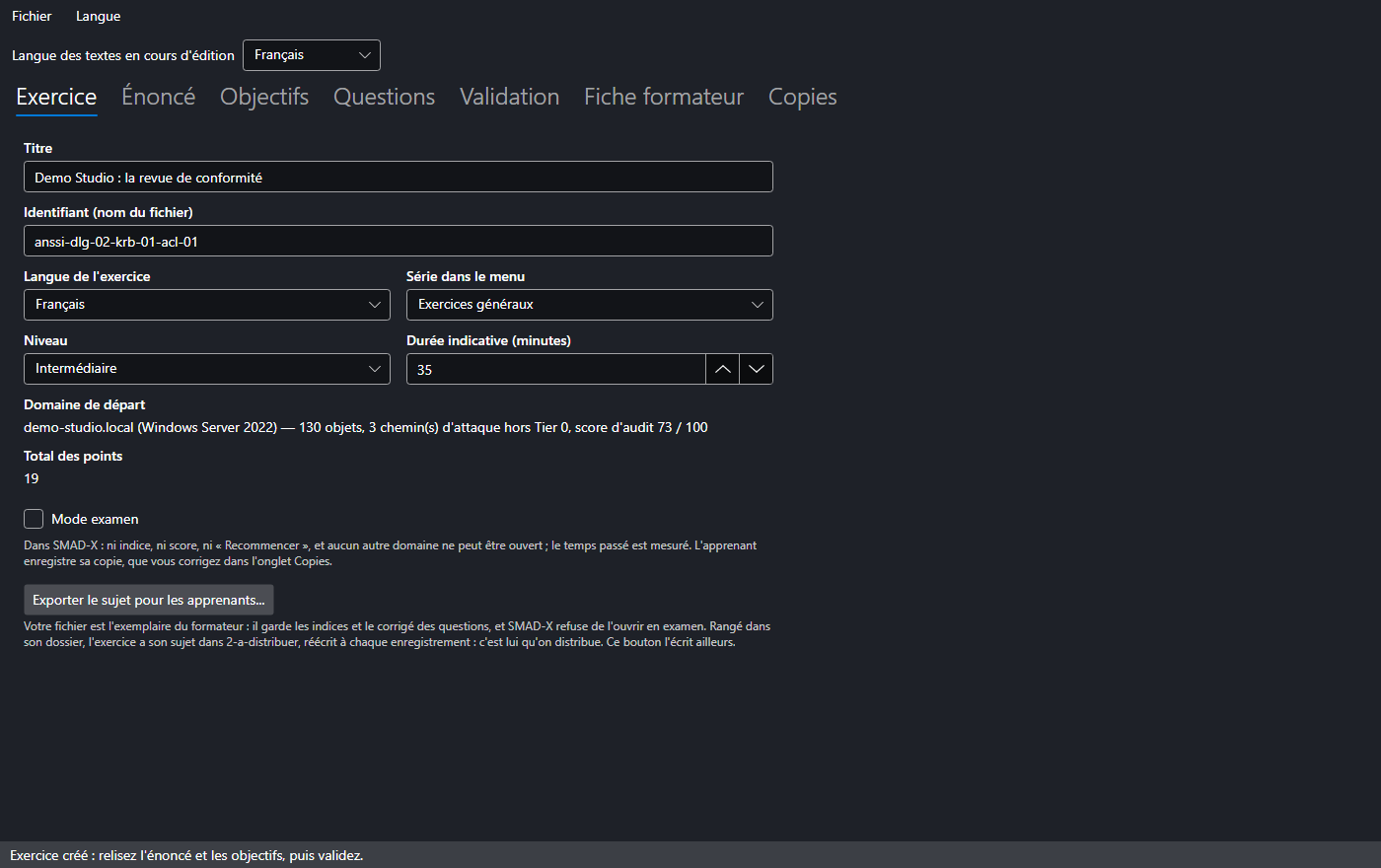Click the status bar message Exercice créé
1381x868 pixels.
pyautogui.click(x=186, y=855)
